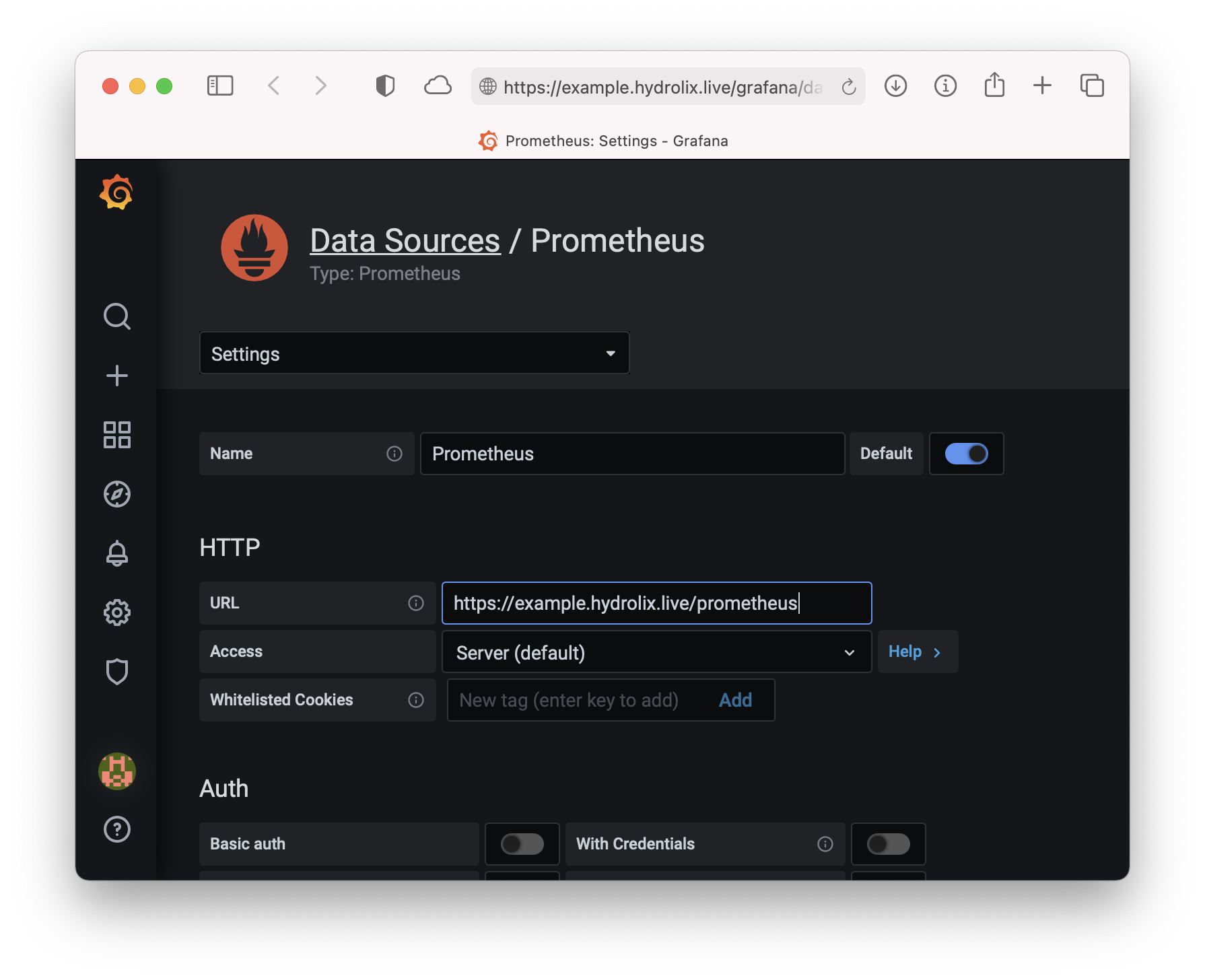Open the Access Server (default) dropdown

coord(657,652)
